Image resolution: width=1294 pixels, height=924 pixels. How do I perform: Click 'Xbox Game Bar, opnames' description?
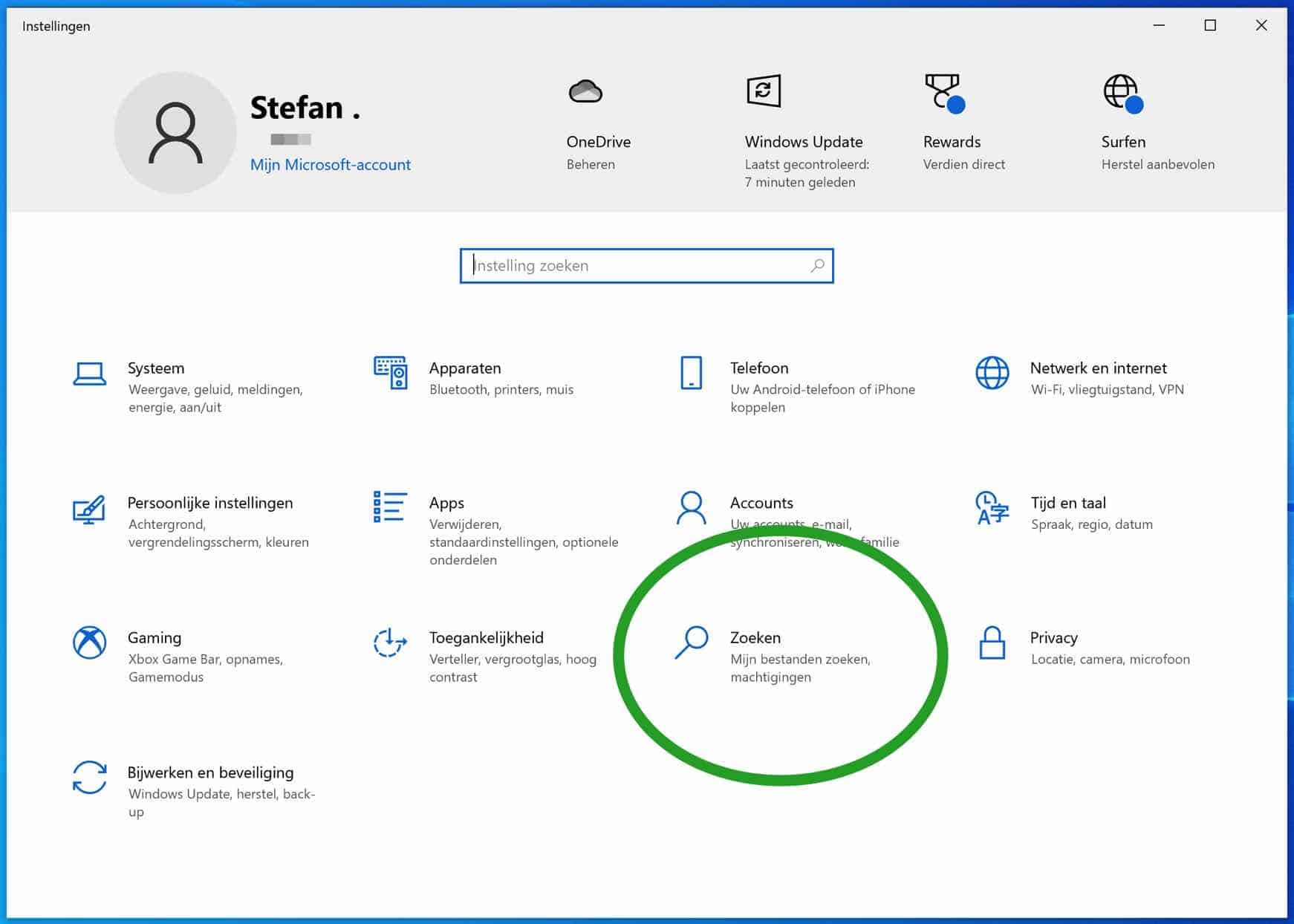[x=205, y=659]
